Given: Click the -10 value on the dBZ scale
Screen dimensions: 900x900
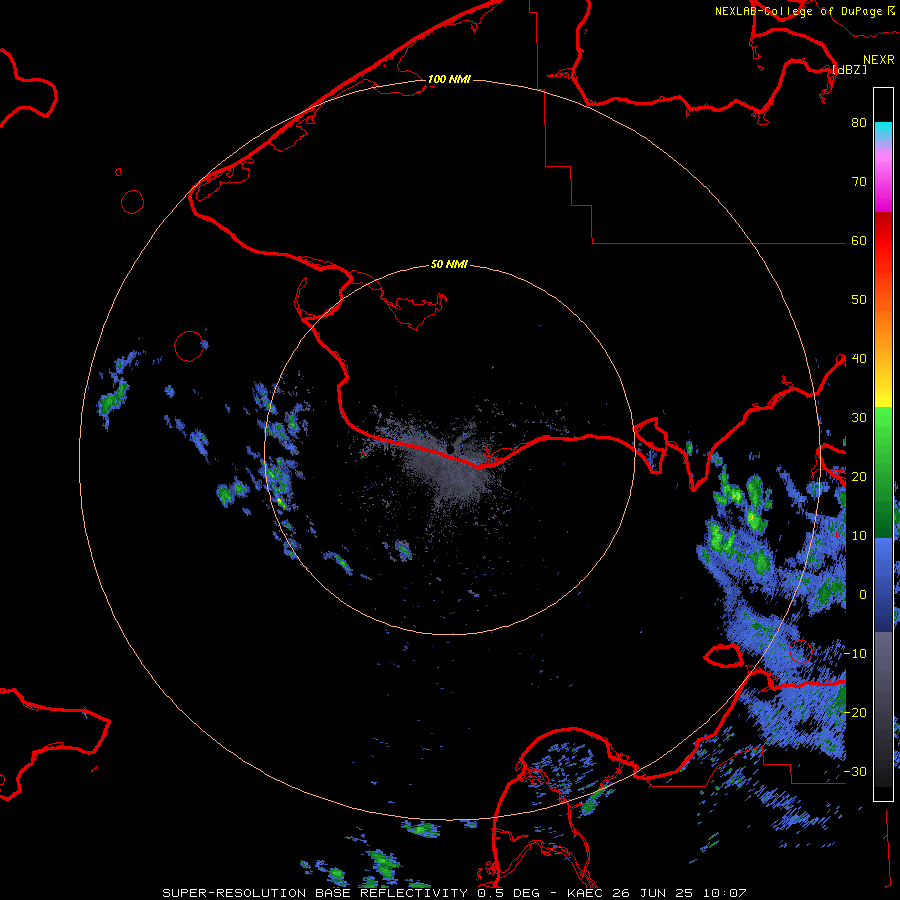Looking at the screenshot, I should [x=855, y=654].
